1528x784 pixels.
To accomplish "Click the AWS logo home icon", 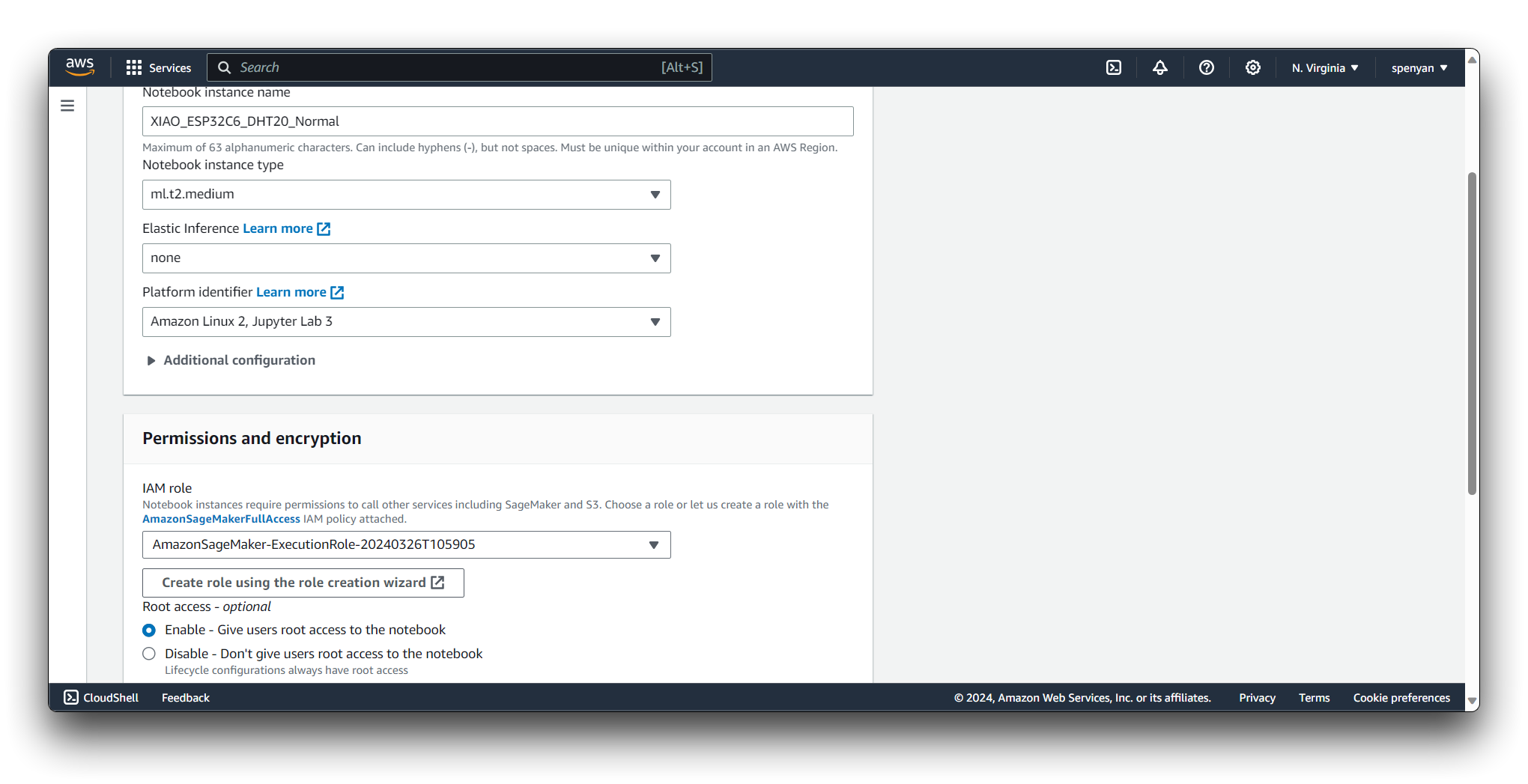I will coord(79,67).
